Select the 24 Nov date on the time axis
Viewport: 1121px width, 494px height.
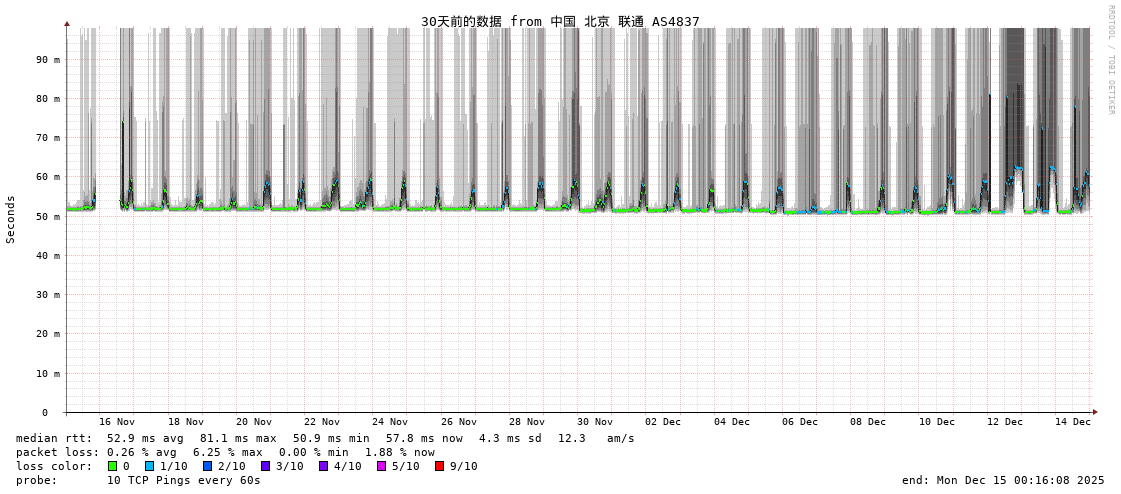(390, 422)
